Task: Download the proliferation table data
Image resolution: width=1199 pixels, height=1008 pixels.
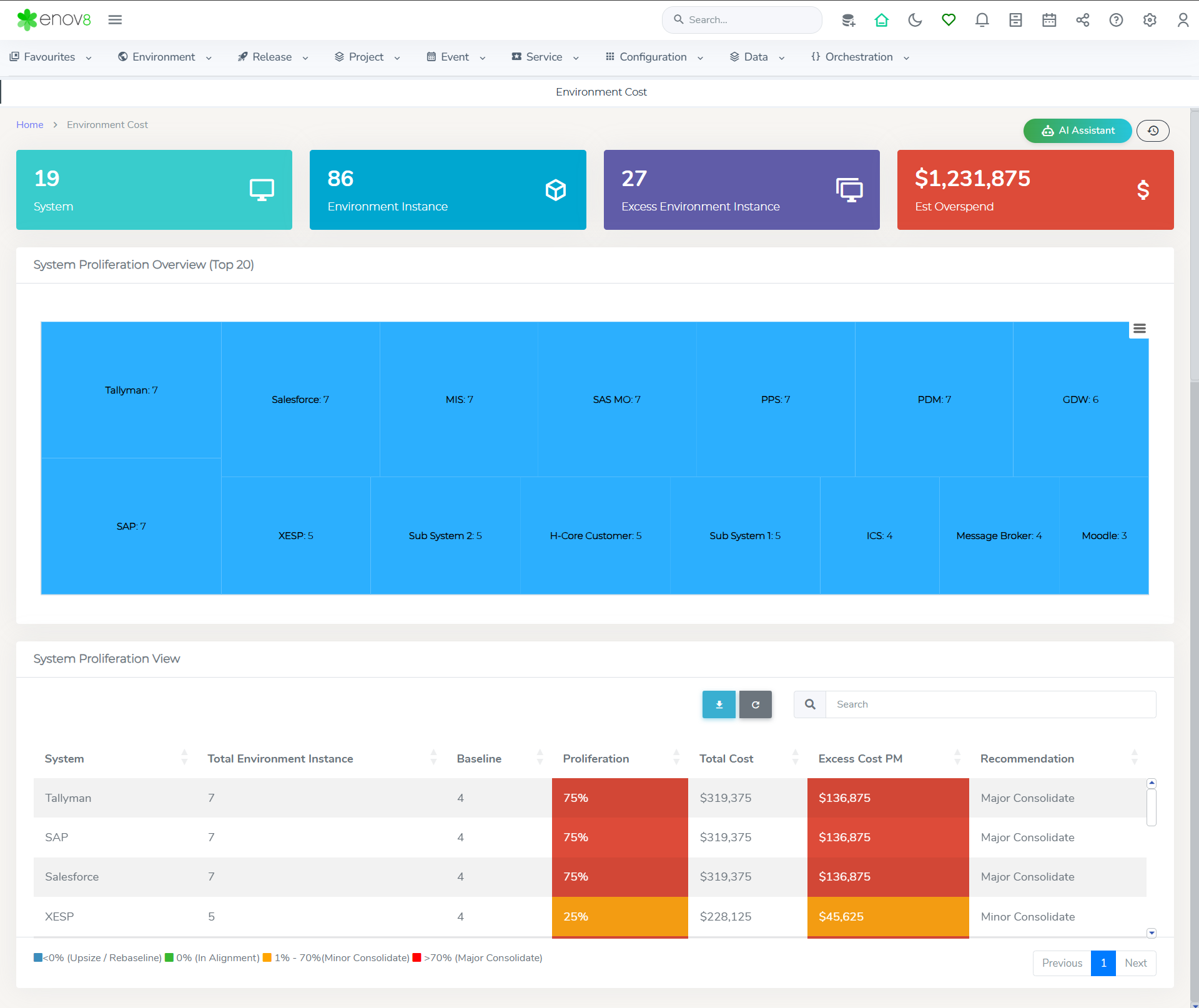Action: coord(719,704)
